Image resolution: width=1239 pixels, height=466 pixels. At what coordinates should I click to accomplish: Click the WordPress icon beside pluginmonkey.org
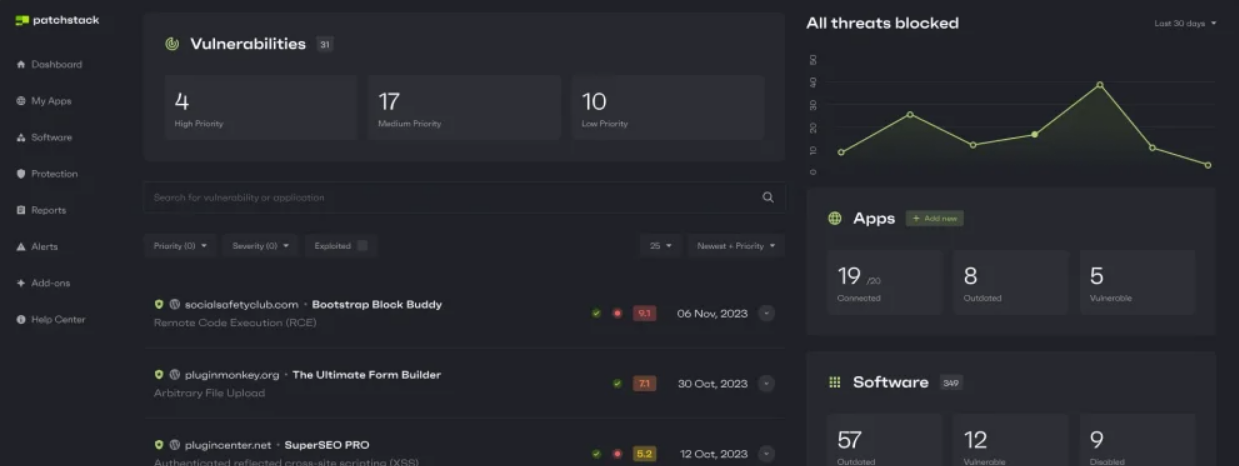pos(174,375)
